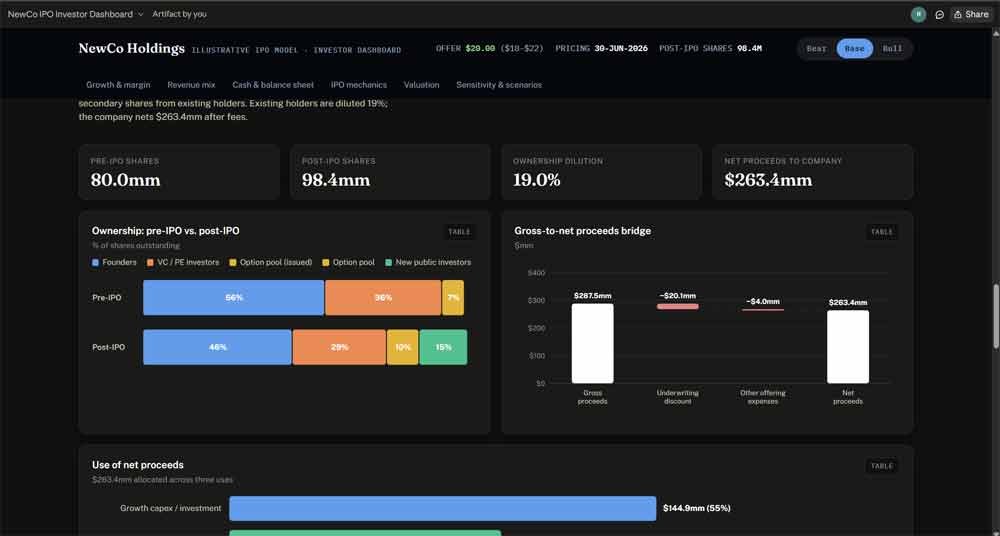Show table view for Ownership chart

[459, 232]
